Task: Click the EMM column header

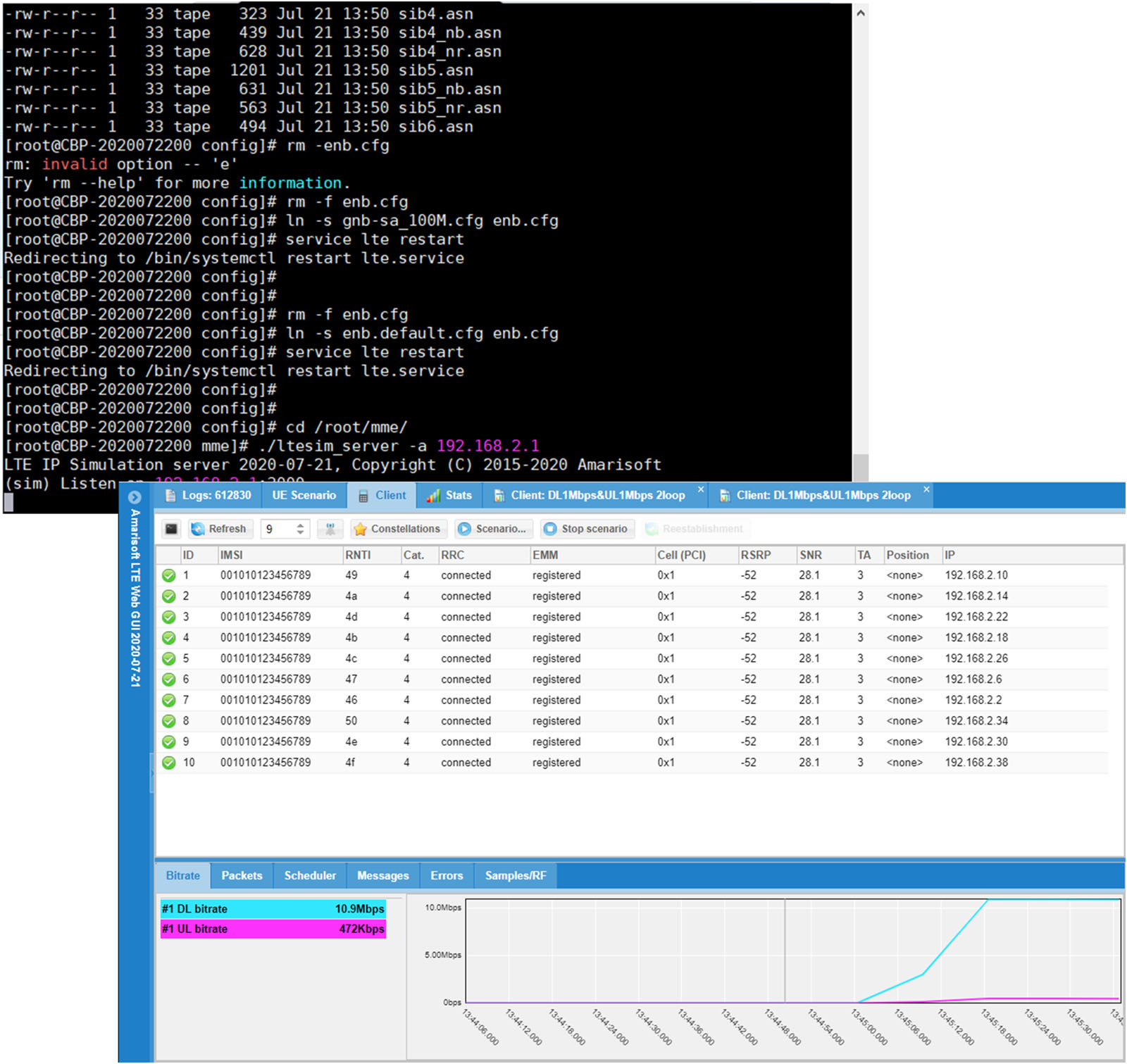Action: coord(592,555)
